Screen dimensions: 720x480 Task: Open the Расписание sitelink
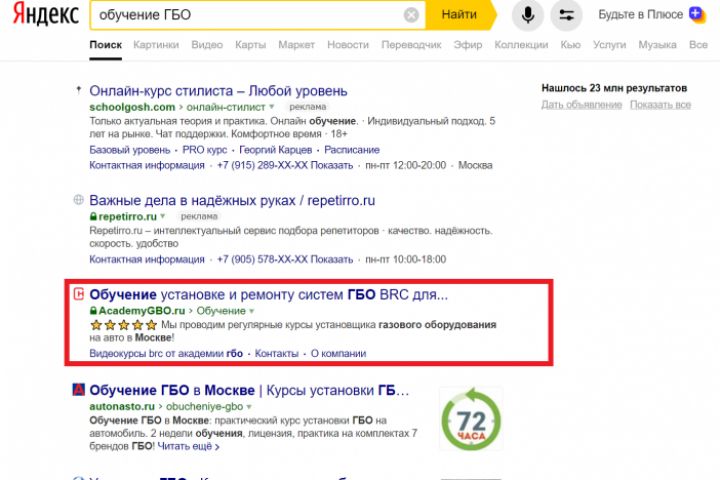tap(352, 150)
